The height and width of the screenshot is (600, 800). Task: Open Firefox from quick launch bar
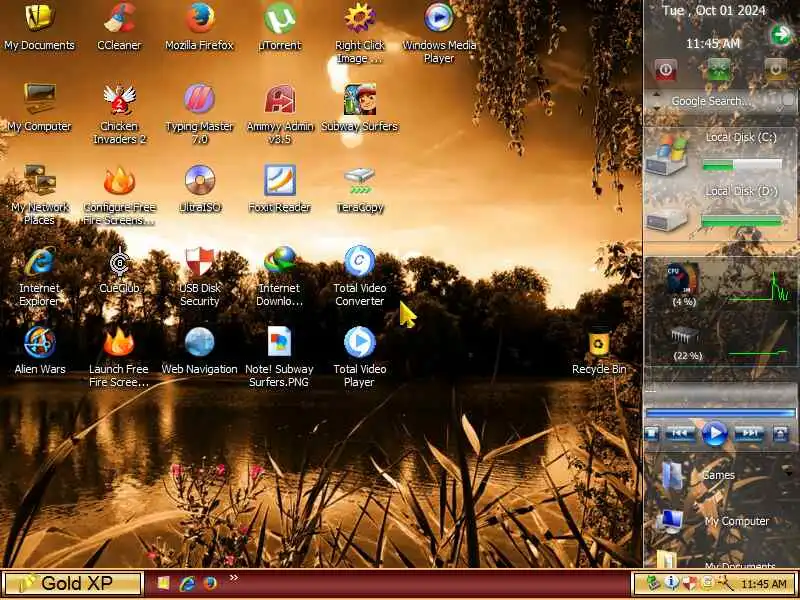[210, 583]
